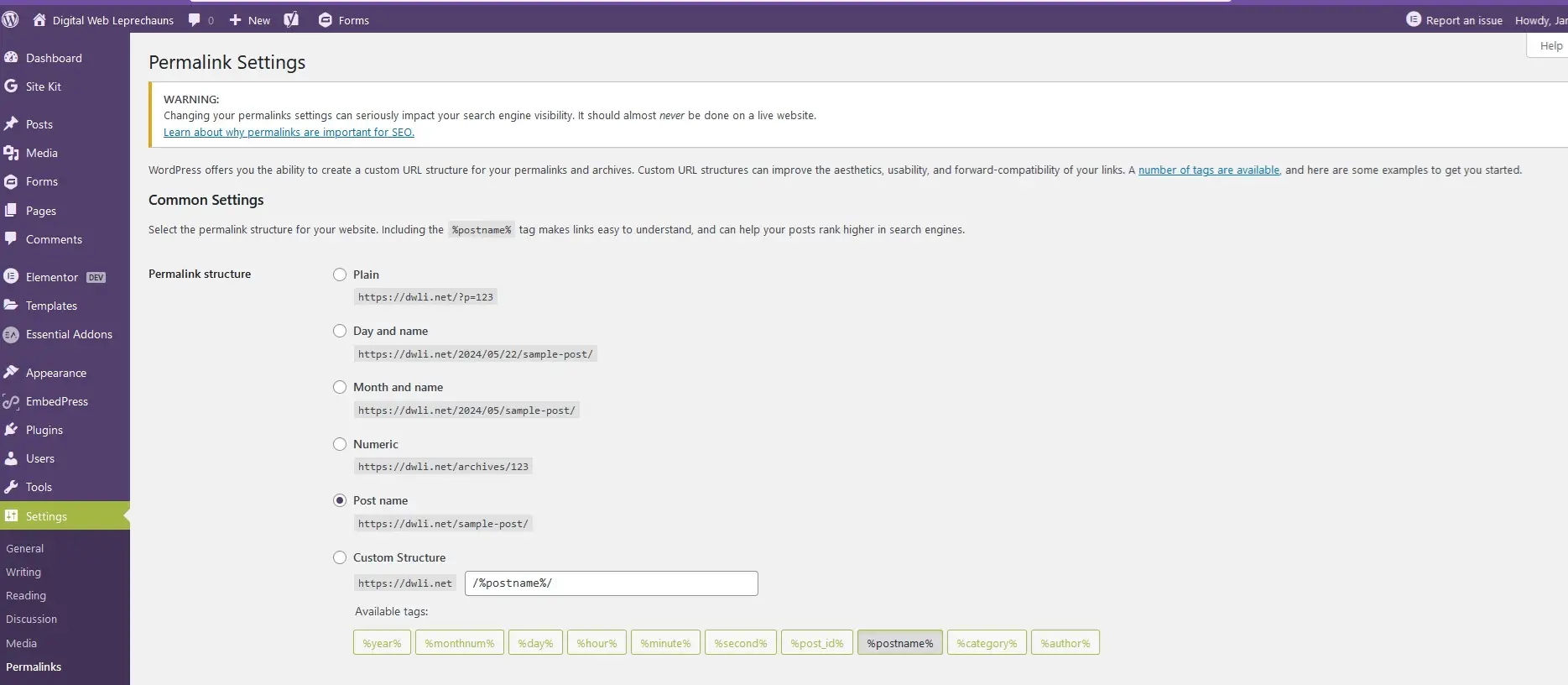Viewport: 1568px width, 685px height.
Task: Go to the Writing settings page
Action: click(x=23, y=572)
